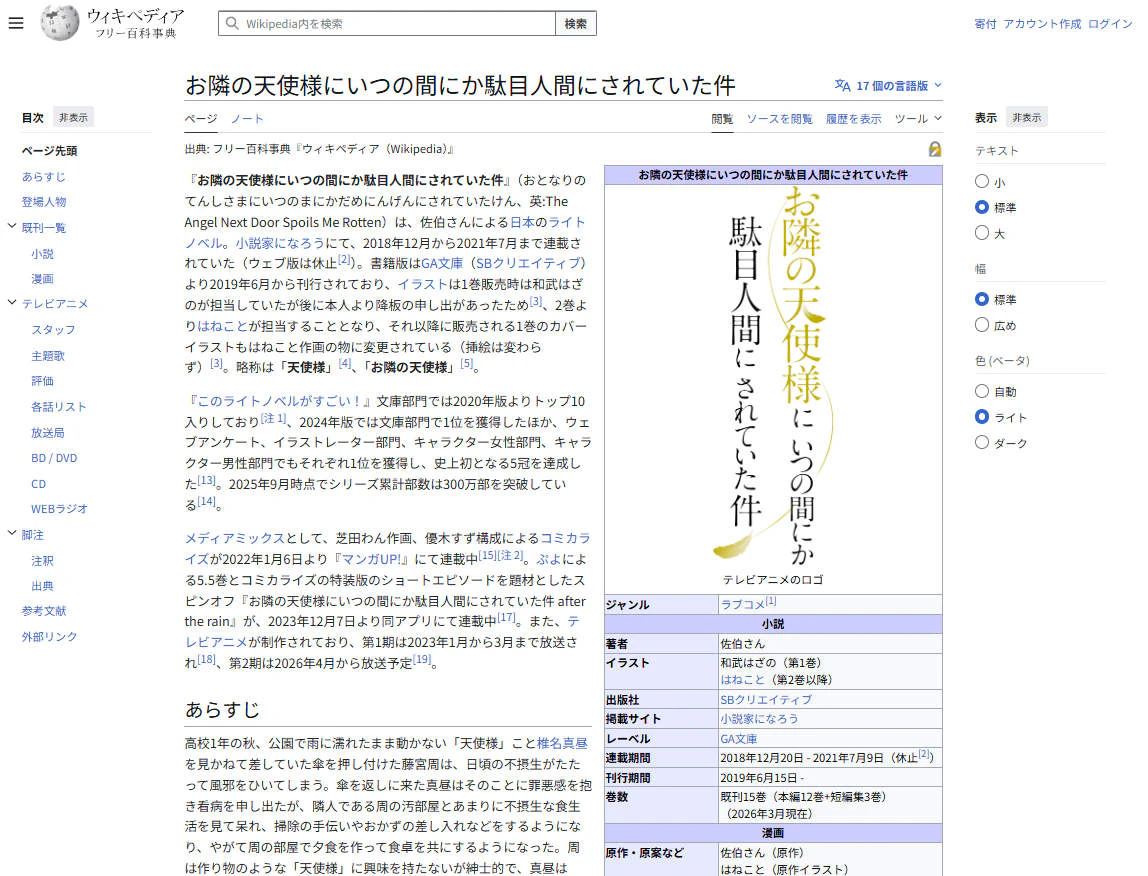Open このライトノベルがすごい！ link
The image size is (1148, 876).
[280, 401]
